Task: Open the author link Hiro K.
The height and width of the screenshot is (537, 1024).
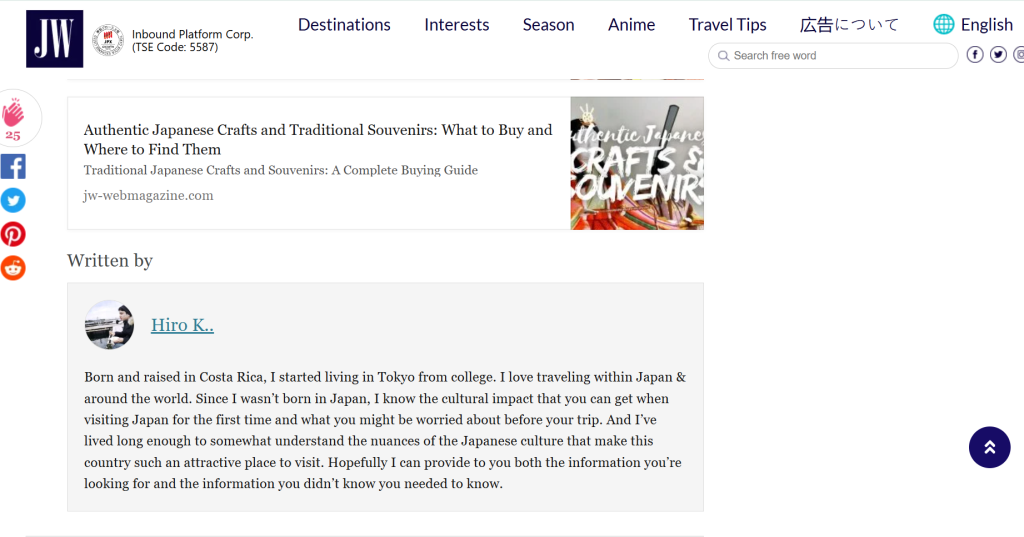Action: (x=182, y=325)
